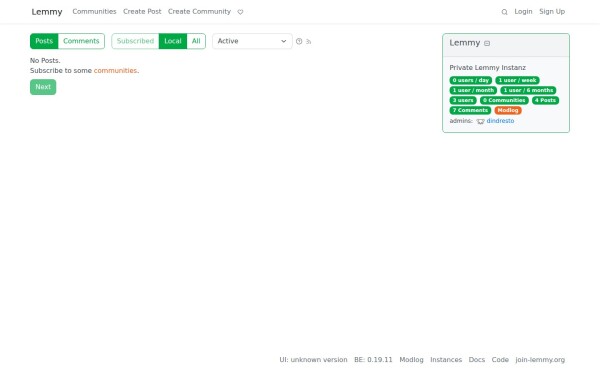Screen dimensions: 600x375
Task: Follow the orange communities link
Action: [115, 70]
